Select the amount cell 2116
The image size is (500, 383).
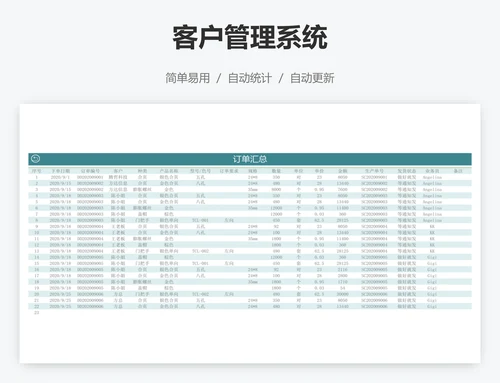point(342,269)
